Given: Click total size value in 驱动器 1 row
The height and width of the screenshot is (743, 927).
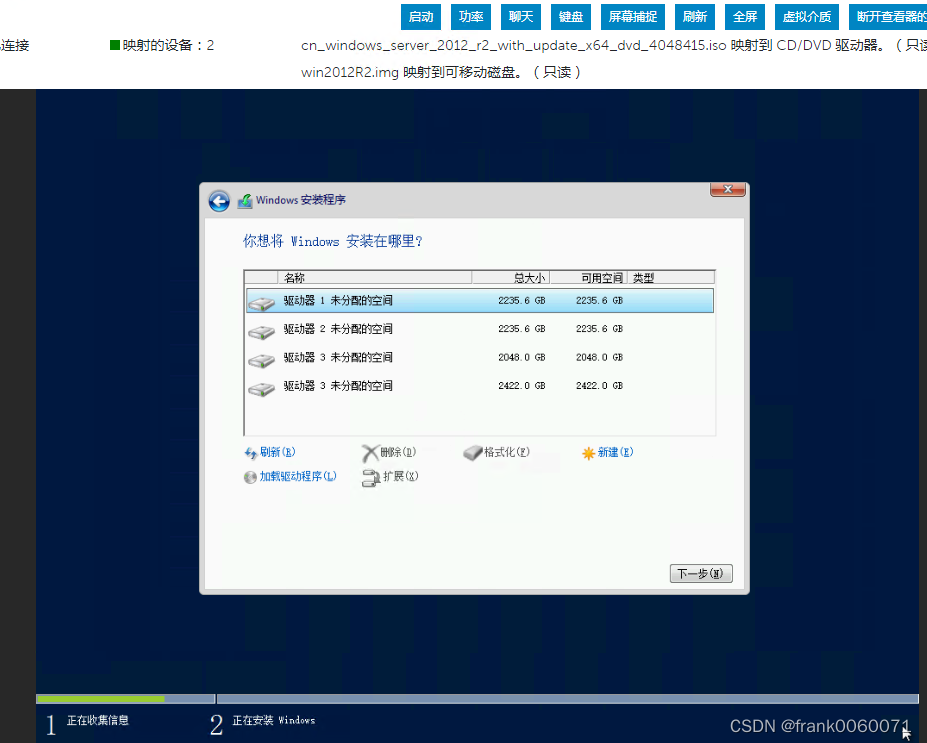Looking at the screenshot, I should (521, 301).
